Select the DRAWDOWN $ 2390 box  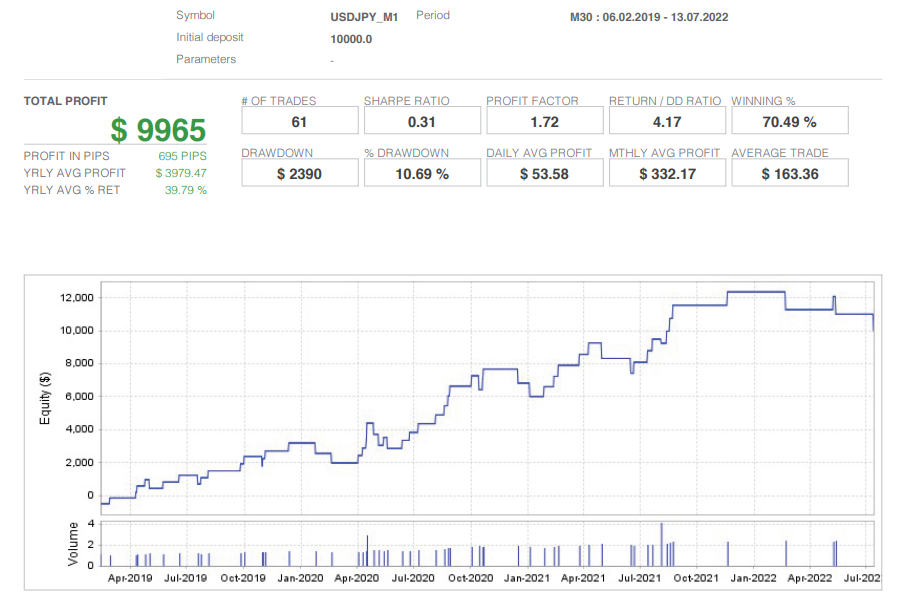tap(299, 172)
